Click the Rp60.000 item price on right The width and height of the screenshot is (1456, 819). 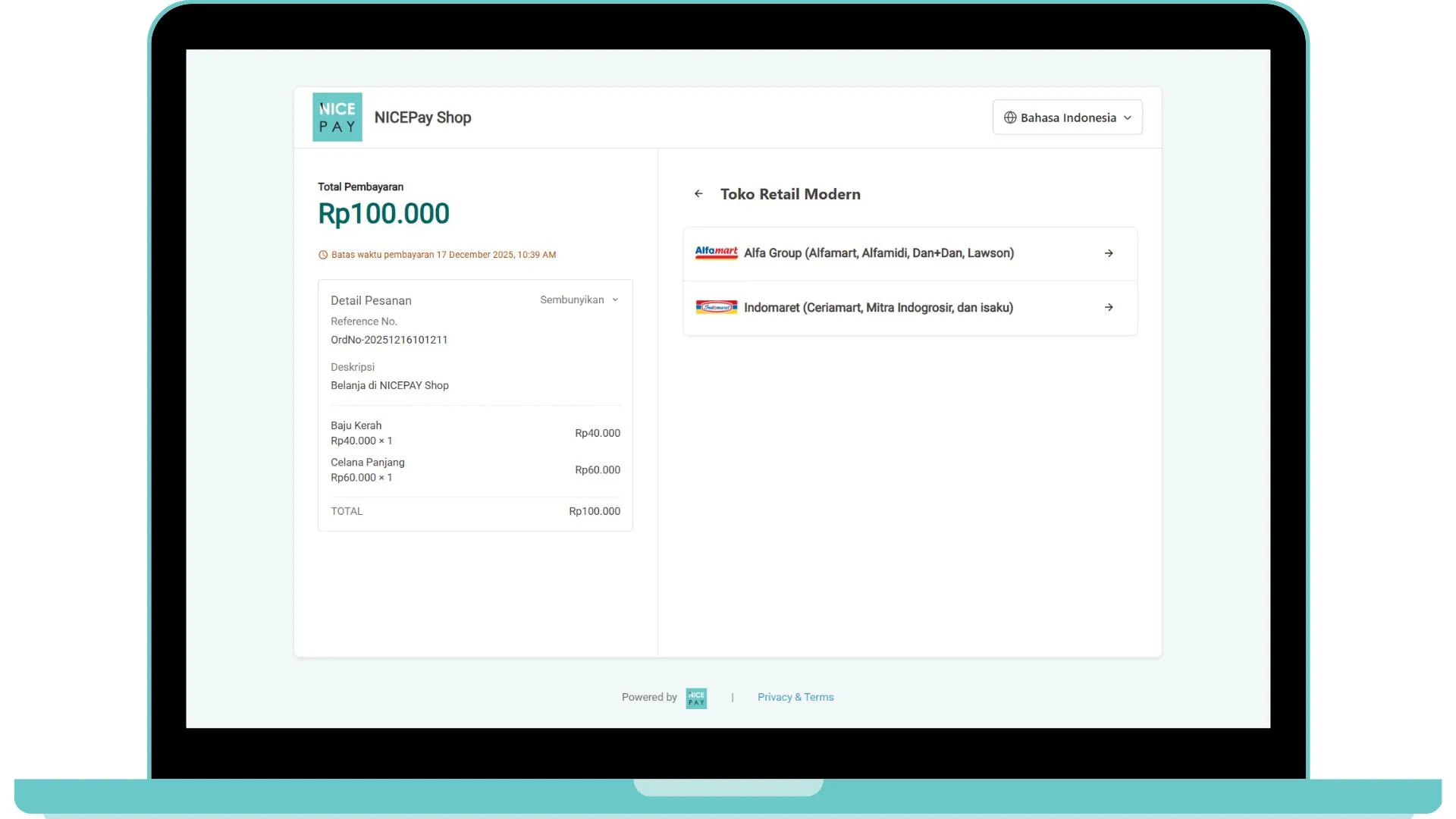(x=598, y=469)
